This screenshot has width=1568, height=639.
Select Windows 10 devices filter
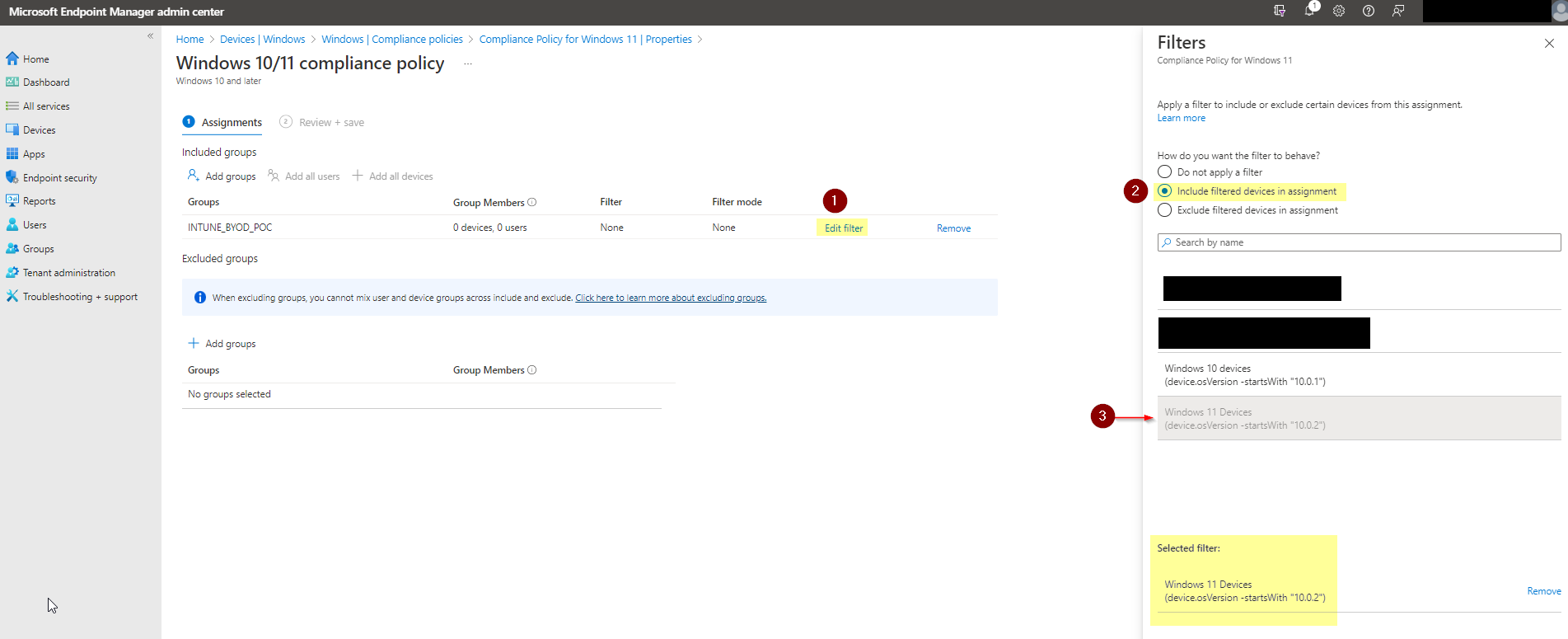pos(1359,375)
